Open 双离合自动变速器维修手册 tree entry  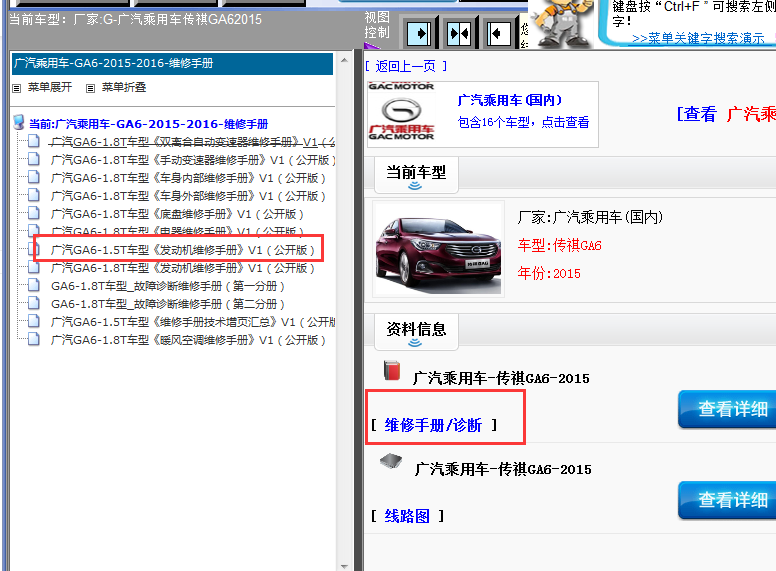[193, 142]
